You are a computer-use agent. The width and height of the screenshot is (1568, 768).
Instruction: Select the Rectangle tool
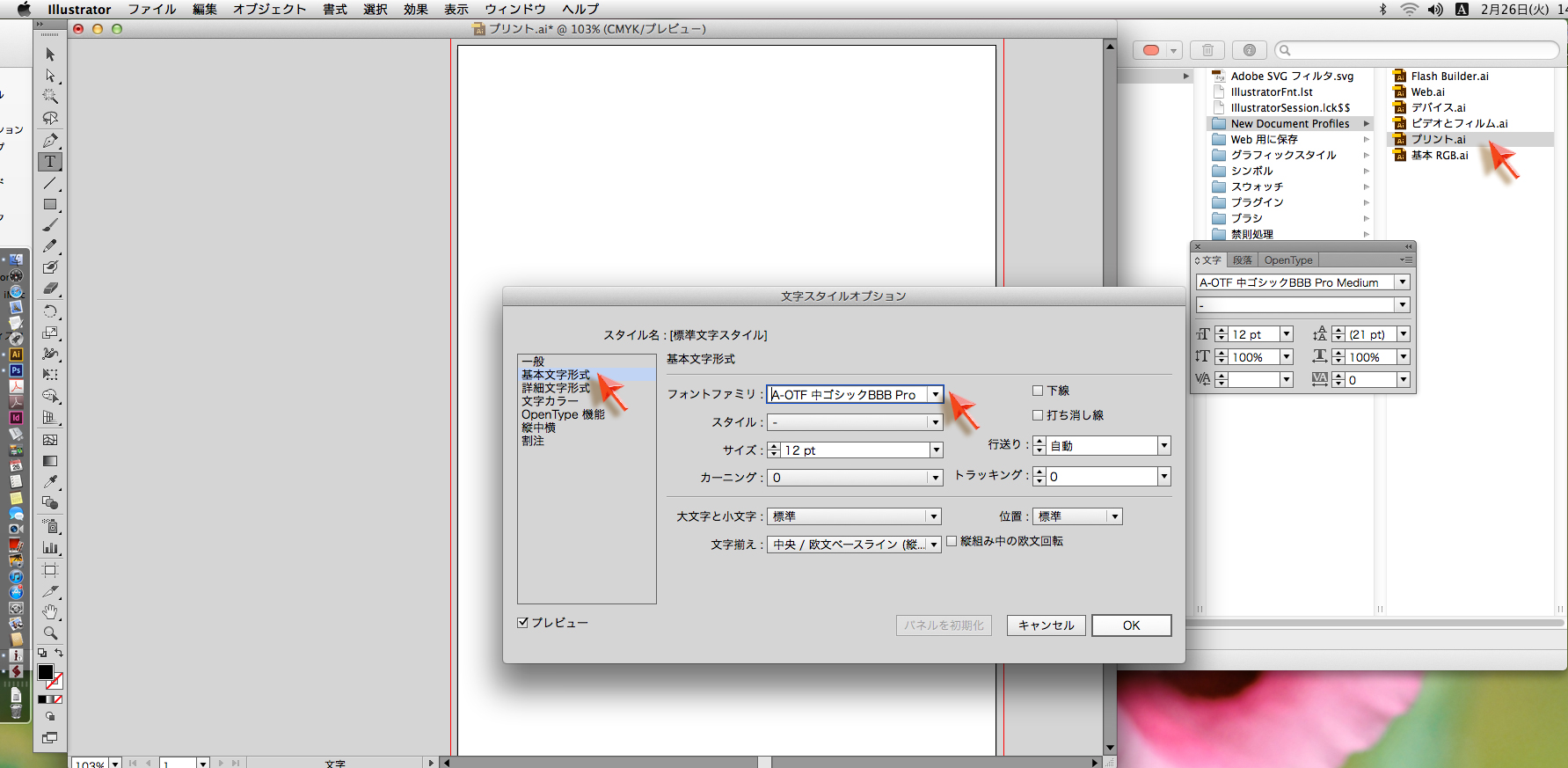[50, 204]
